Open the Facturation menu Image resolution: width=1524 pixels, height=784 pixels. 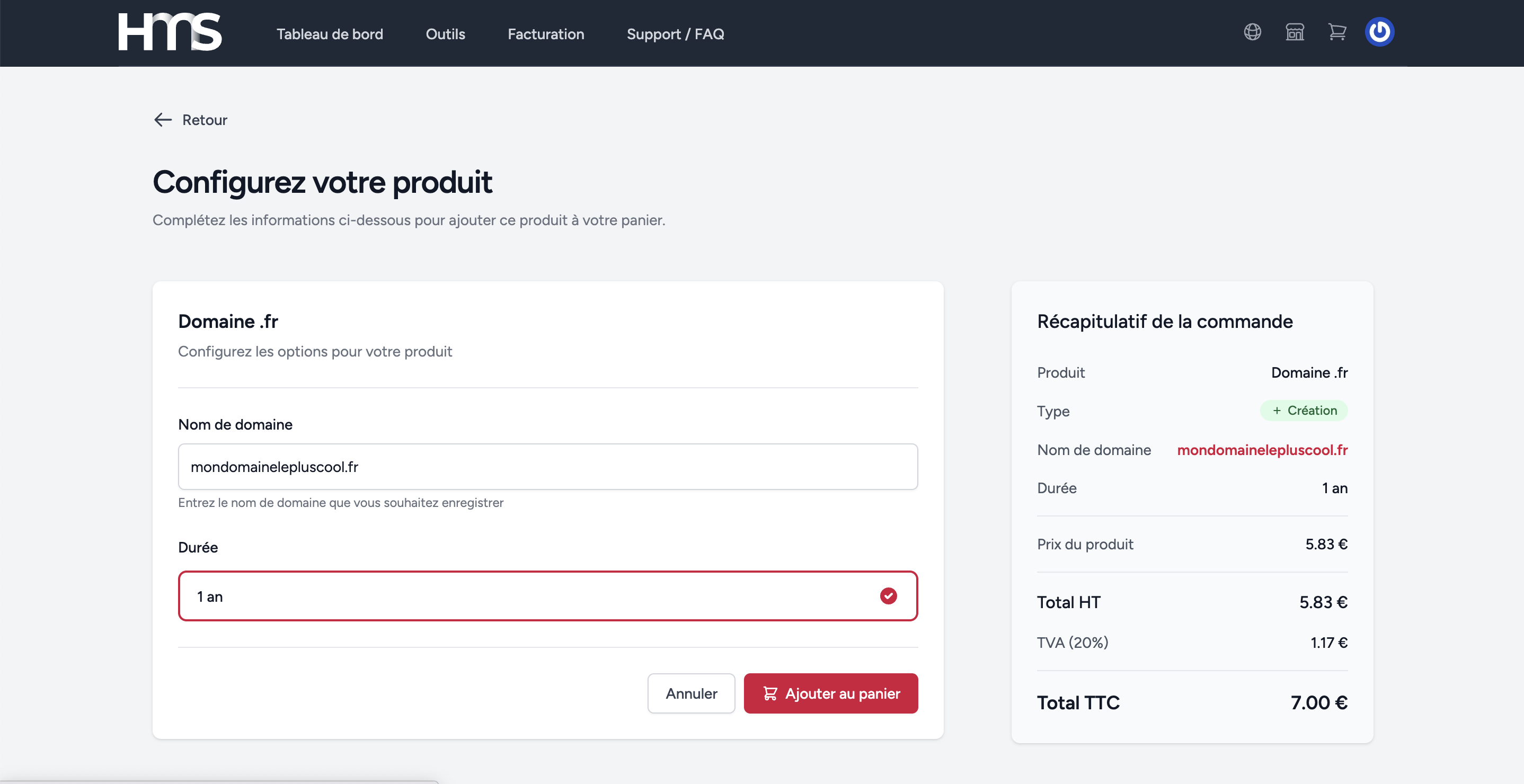coord(545,34)
